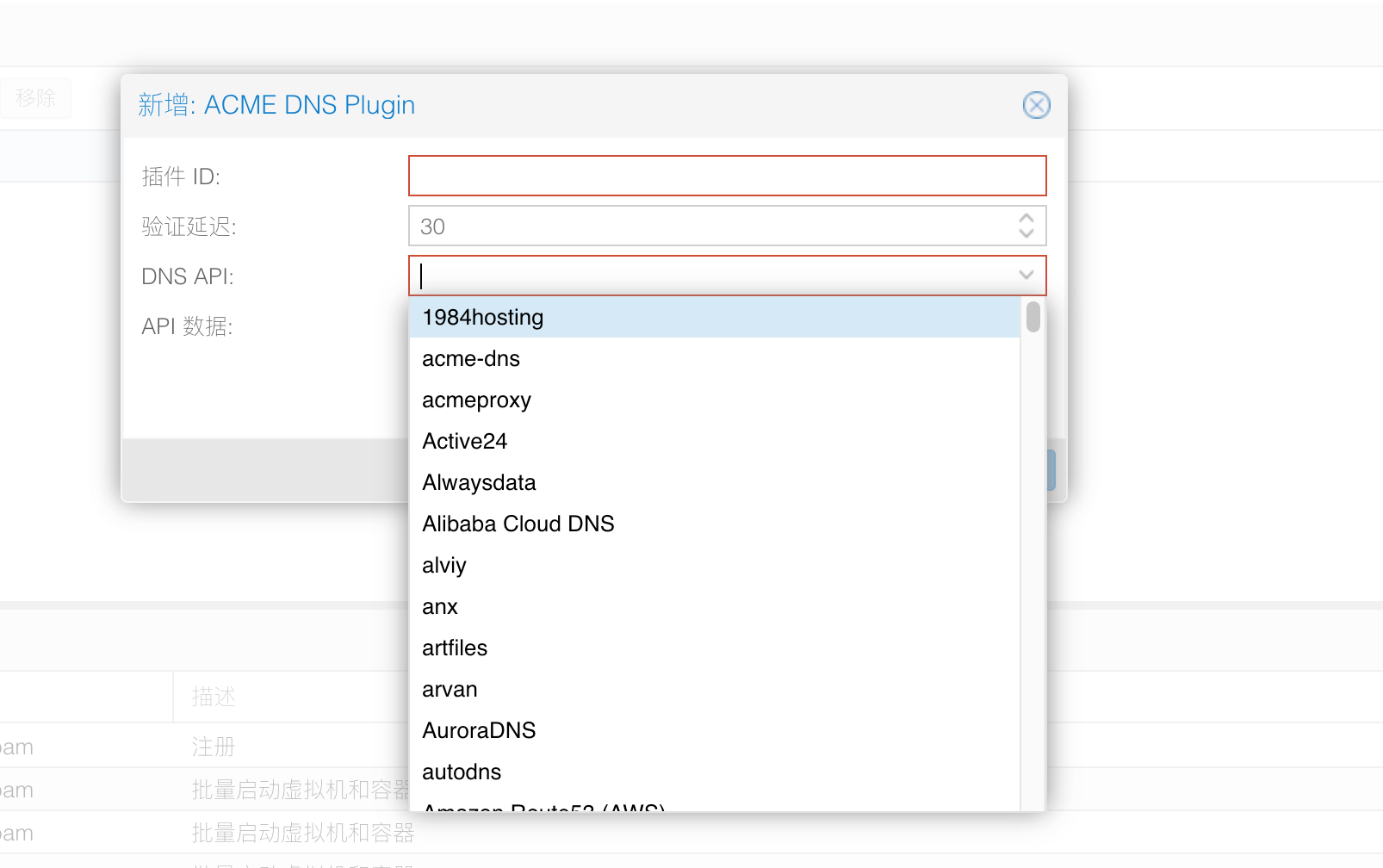Close the ACME DNS Plugin dialog
Viewport: 1383px width, 868px height.
(x=1036, y=105)
